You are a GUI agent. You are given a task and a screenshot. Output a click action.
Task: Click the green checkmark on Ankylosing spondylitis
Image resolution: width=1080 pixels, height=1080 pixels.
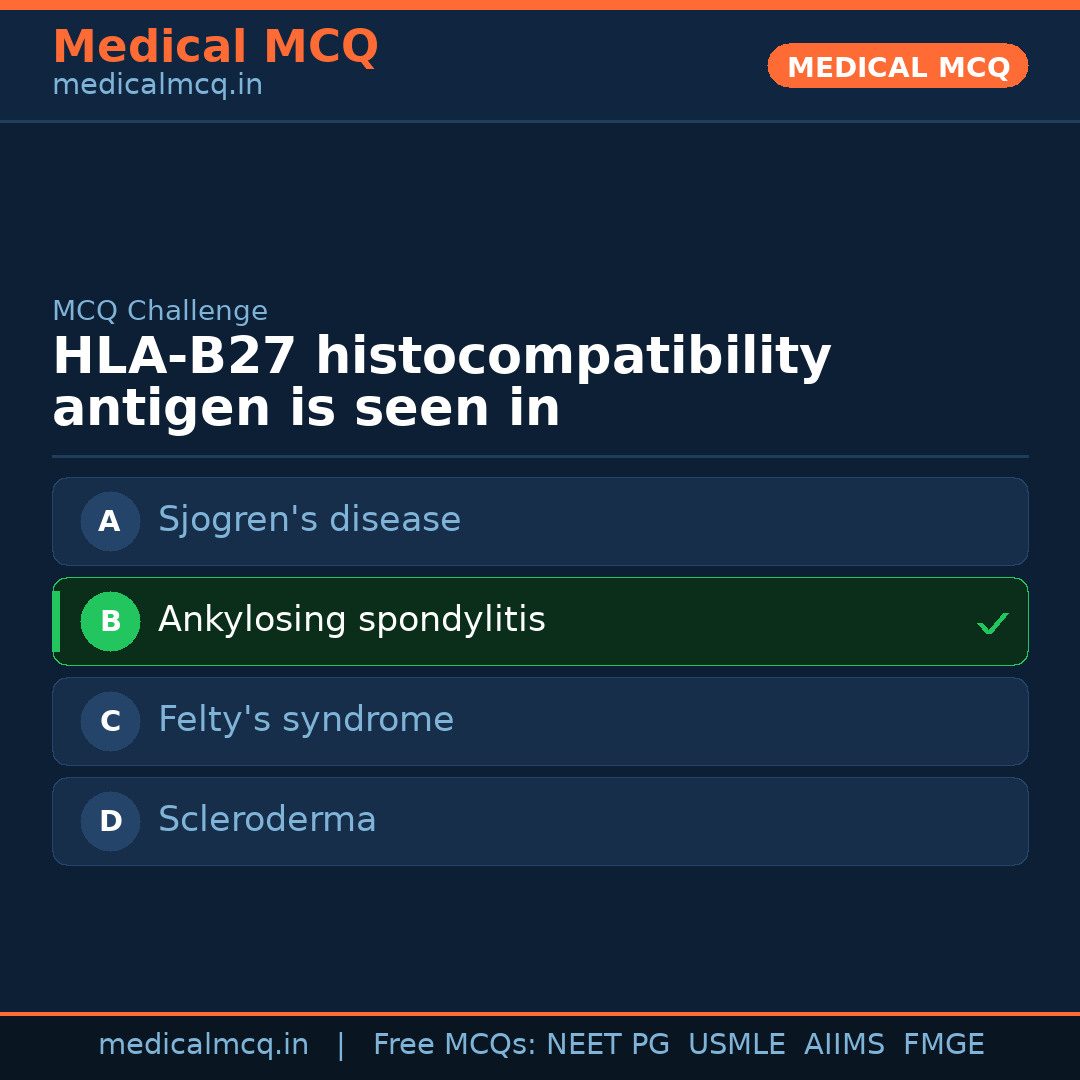pos(992,623)
